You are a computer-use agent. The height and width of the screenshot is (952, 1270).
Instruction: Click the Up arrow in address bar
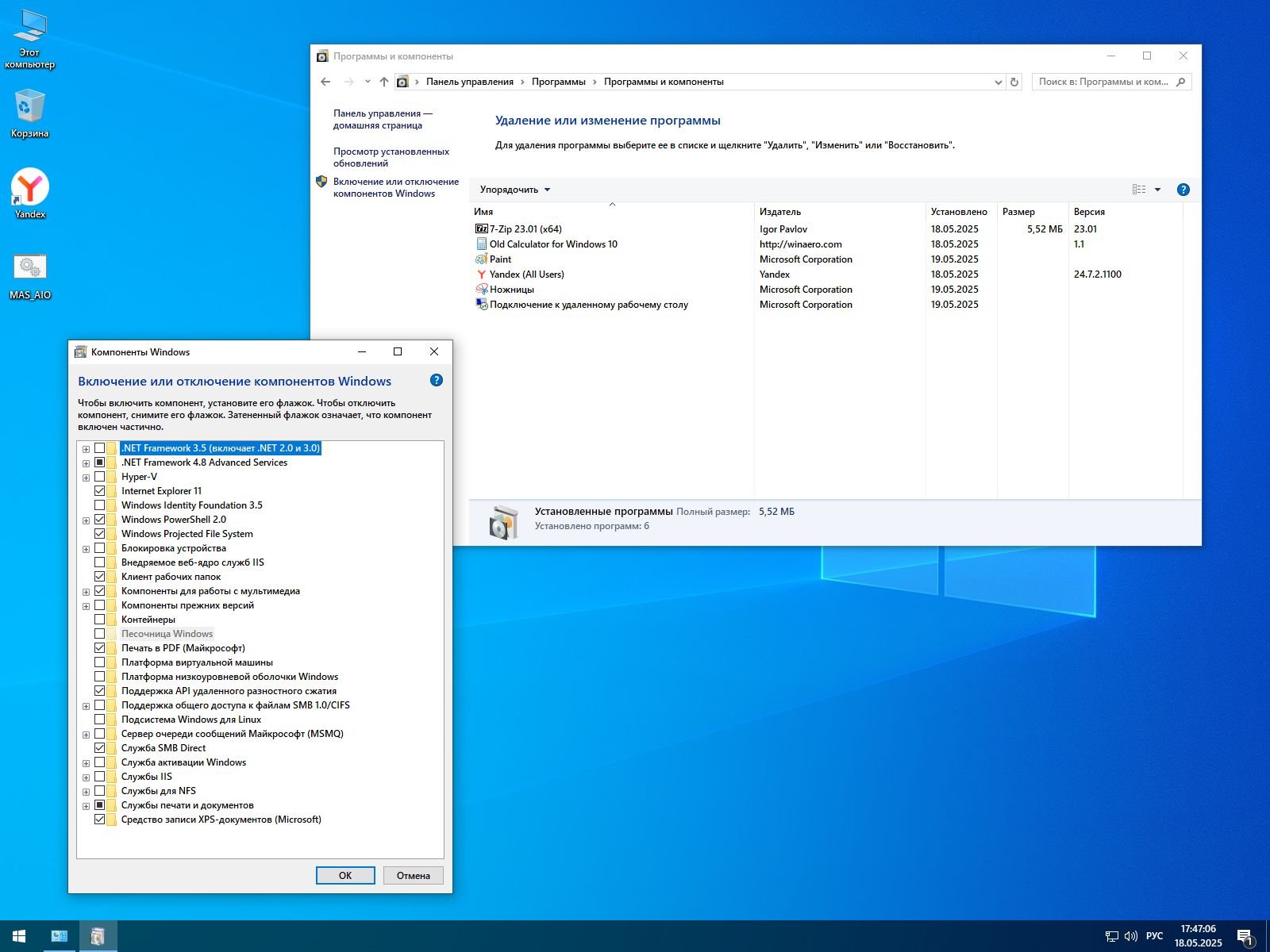coord(384,82)
